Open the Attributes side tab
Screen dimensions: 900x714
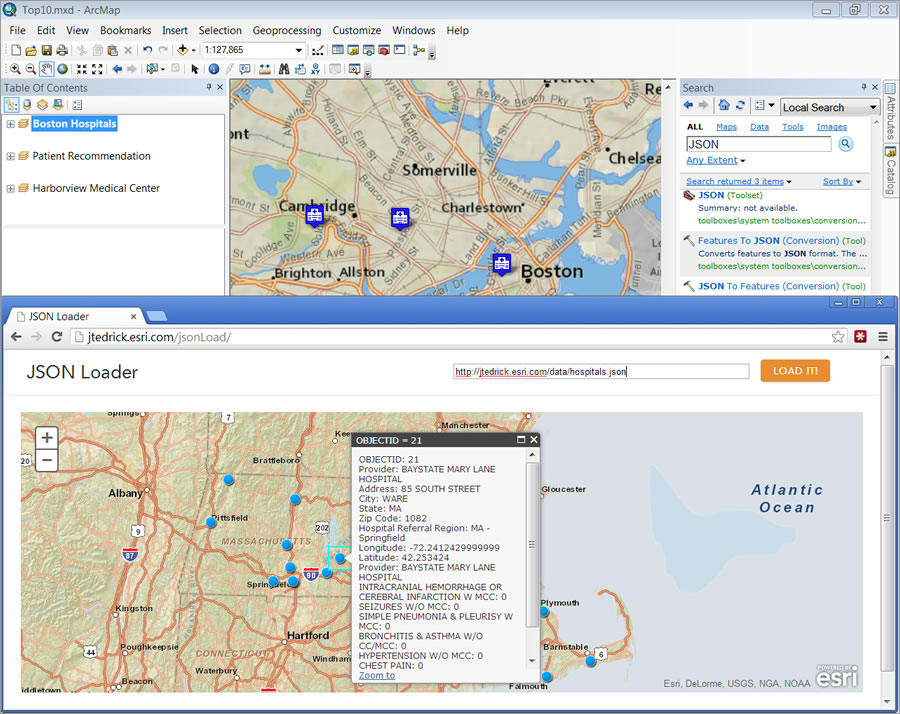tap(890, 111)
